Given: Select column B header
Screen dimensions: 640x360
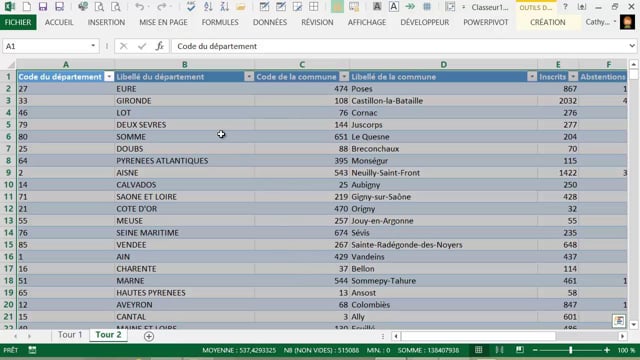Looking at the screenshot, I should tap(184, 64).
